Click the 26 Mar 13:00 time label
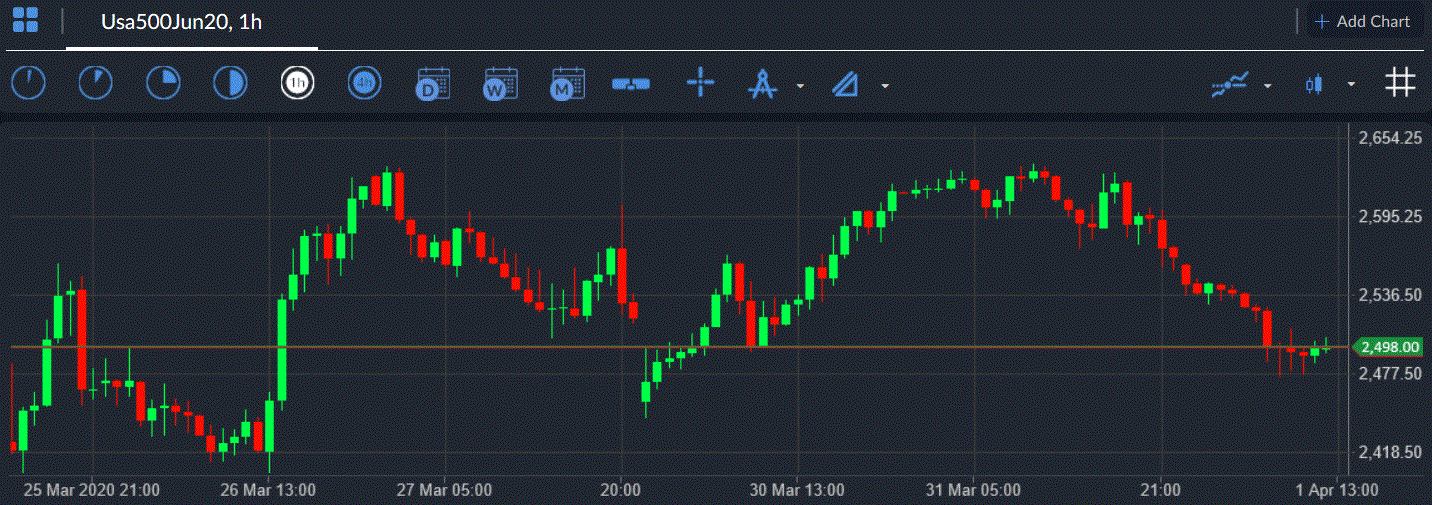 (x=268, y=490)
